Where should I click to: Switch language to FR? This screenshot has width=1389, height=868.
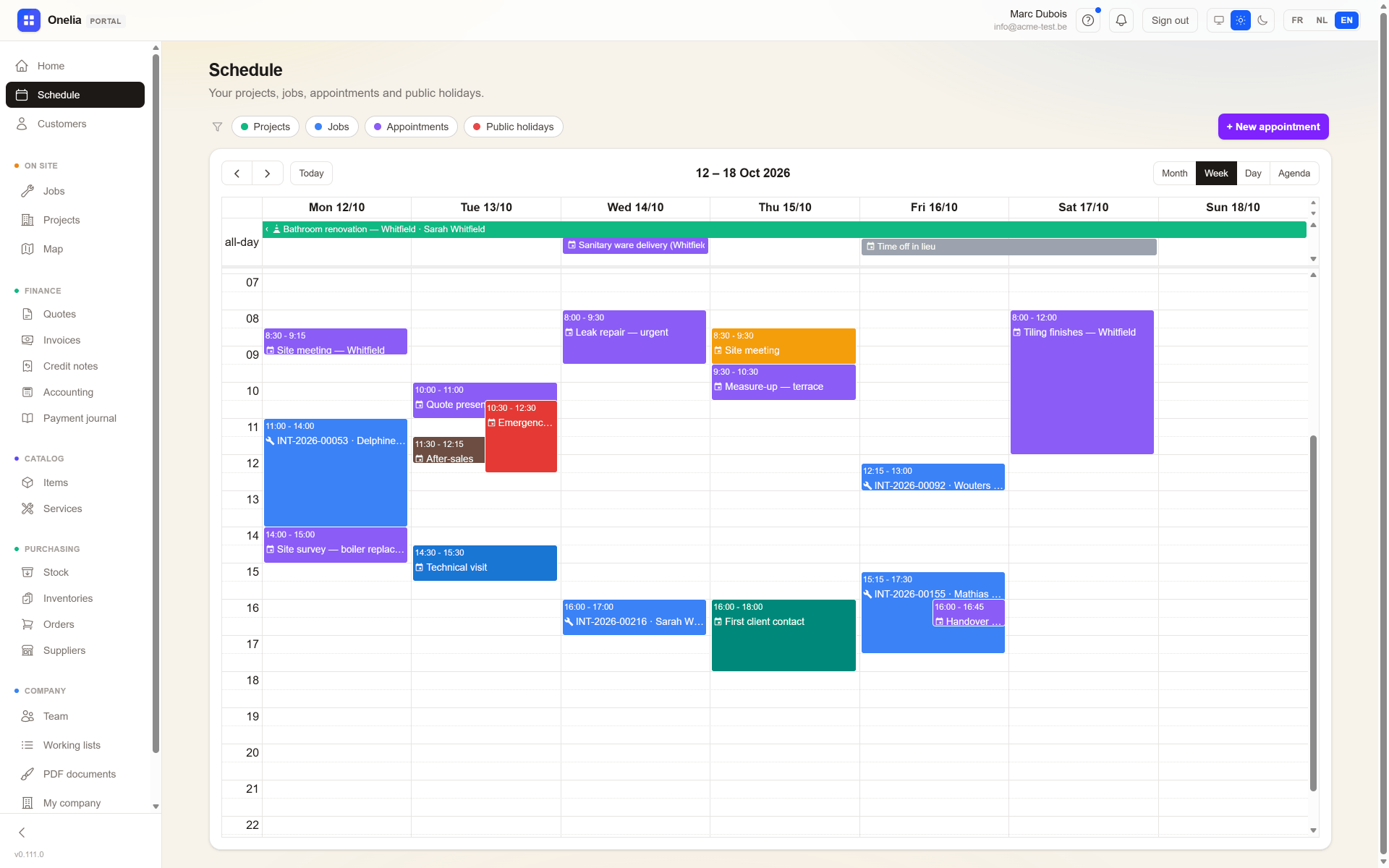click(1297, 20)
